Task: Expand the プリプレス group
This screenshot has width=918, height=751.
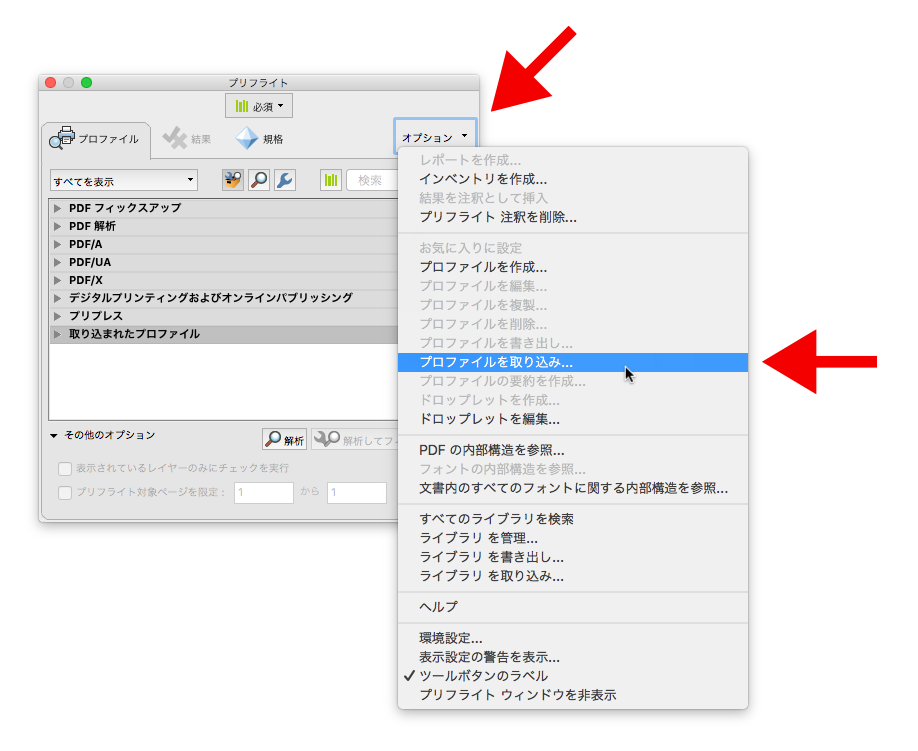Action: (57, 316)
